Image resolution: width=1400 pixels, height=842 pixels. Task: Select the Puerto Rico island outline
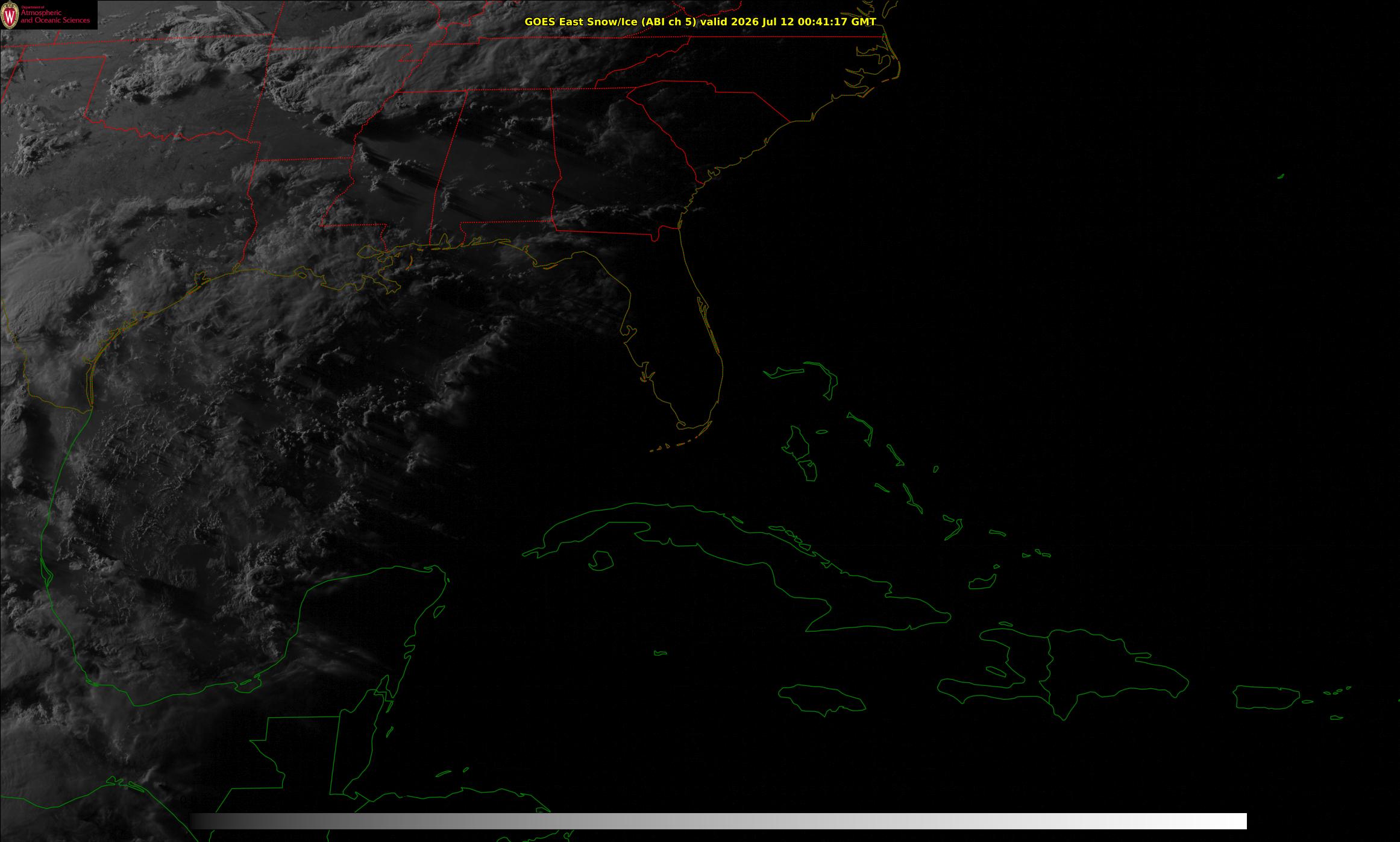(1266, 697)
